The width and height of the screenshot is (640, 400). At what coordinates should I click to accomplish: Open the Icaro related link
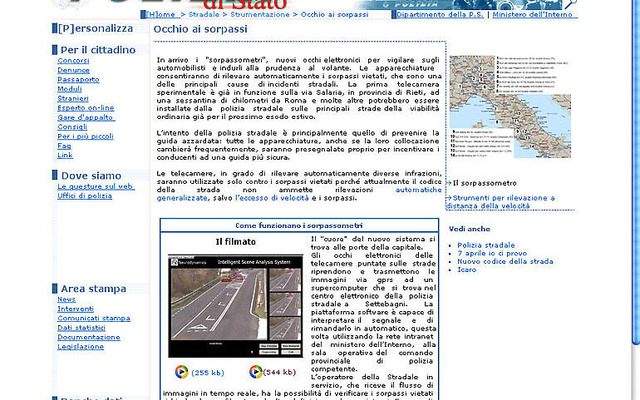467,270
